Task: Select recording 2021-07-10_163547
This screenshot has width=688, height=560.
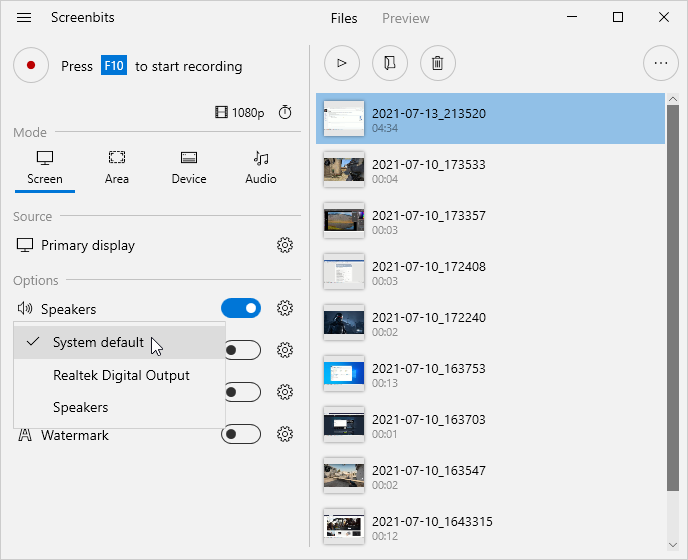Action: (x=490, y=475)
